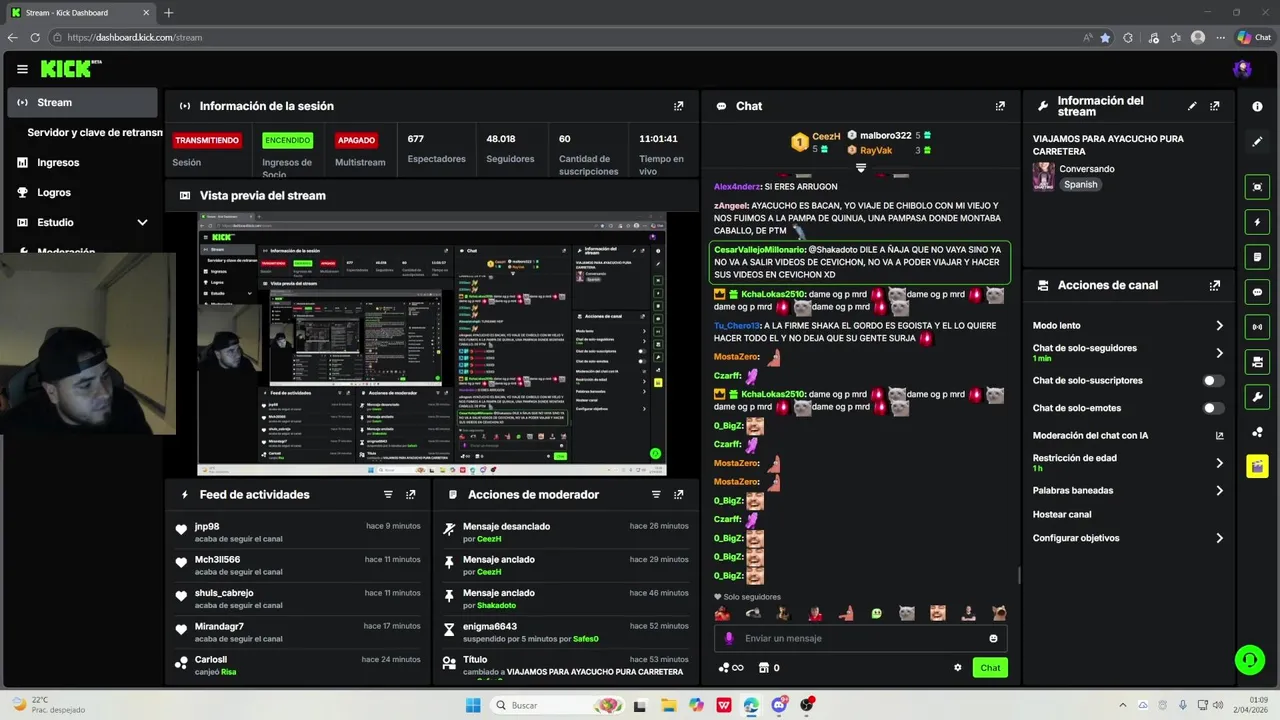Click the chat scrollbar
The width and height of the screenshot is (1280, 720).
click(1019, 576)
